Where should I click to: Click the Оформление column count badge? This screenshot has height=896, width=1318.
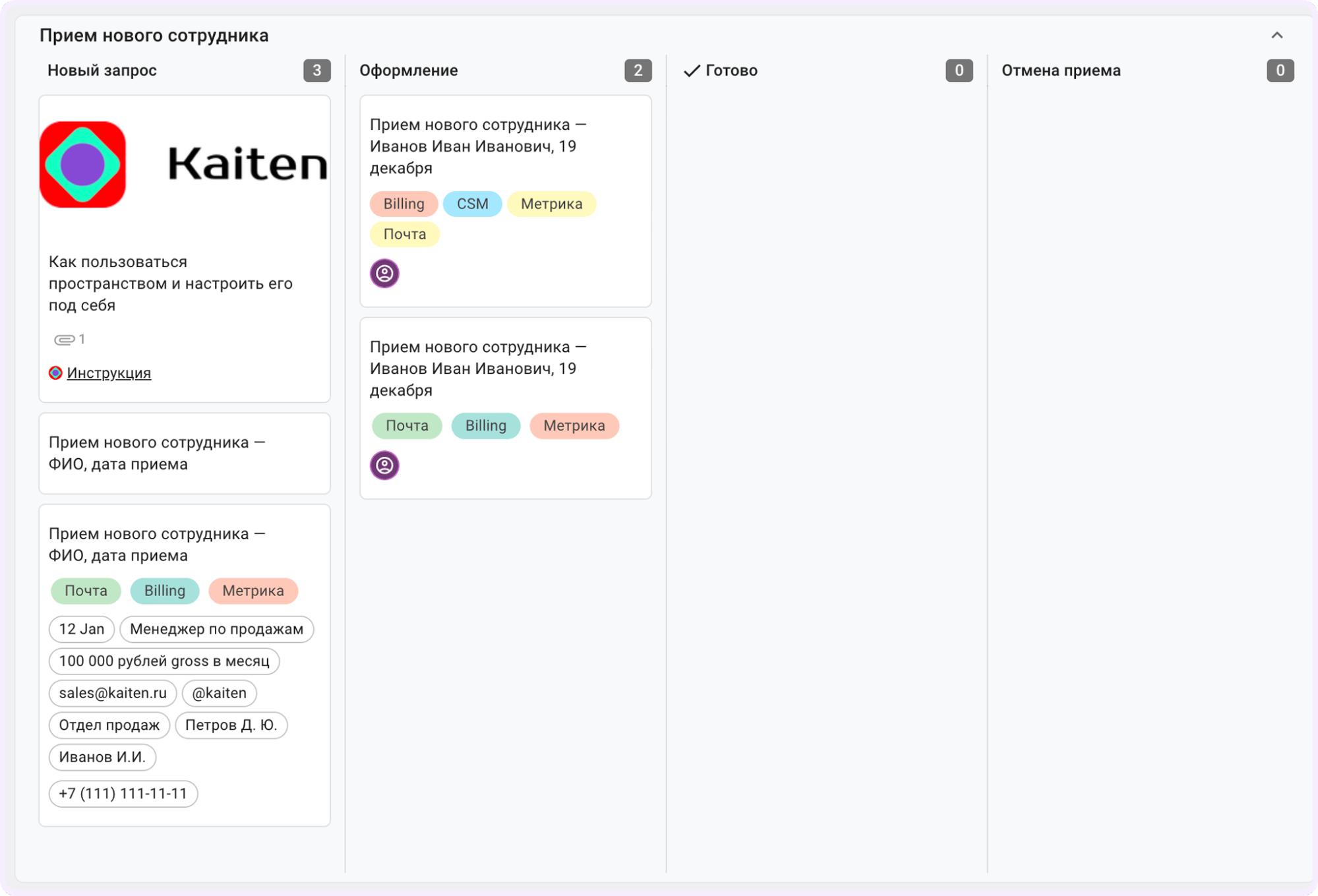(x=637, y=71)
